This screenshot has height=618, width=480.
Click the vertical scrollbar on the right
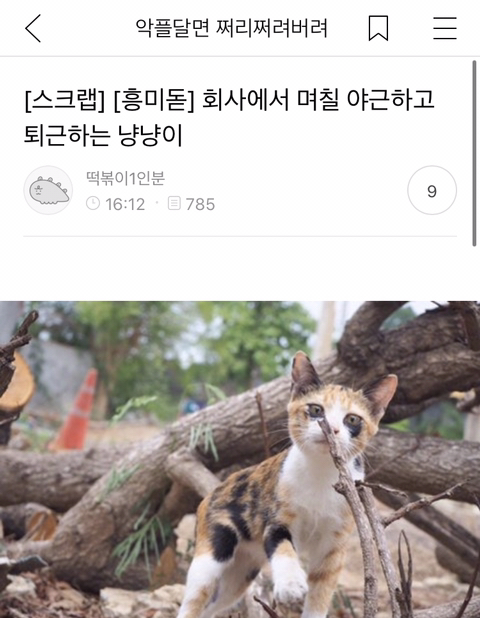point(474,154)
